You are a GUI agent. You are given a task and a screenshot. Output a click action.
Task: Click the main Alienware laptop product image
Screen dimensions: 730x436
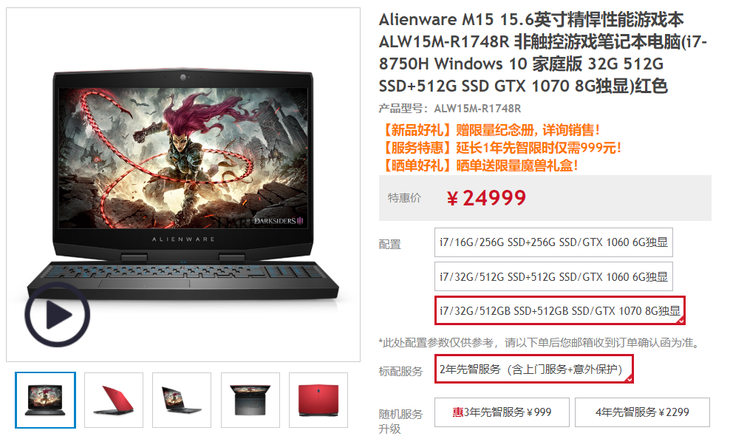pos(183,184)
